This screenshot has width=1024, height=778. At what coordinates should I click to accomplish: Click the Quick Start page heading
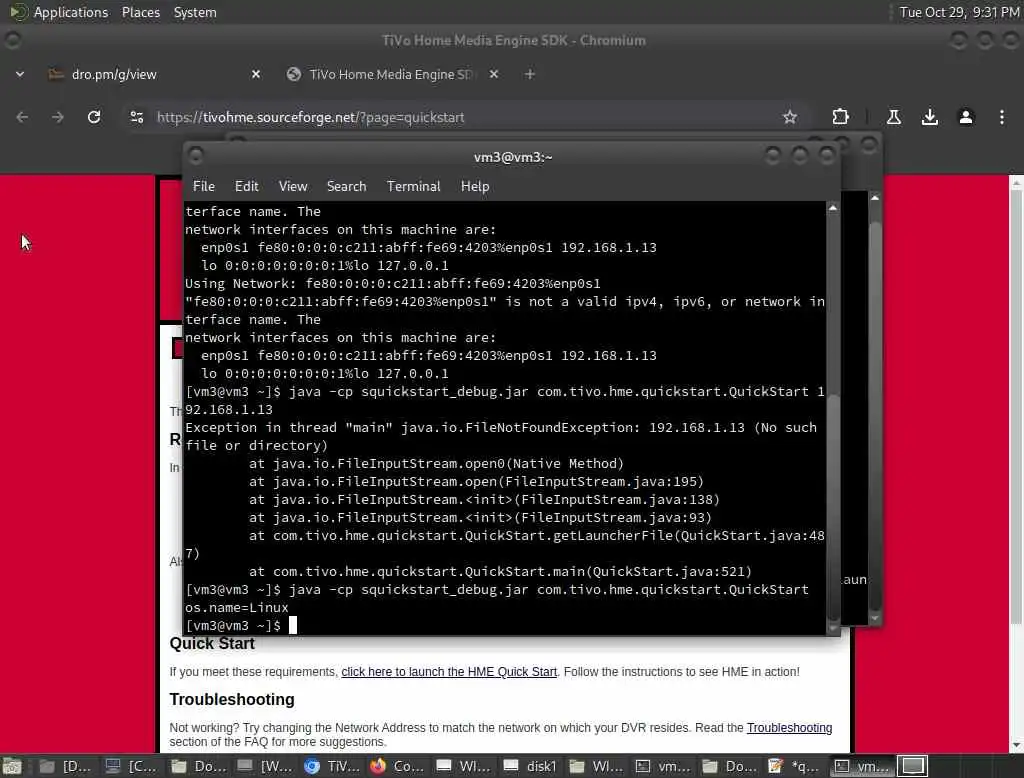tap(212, 643)
